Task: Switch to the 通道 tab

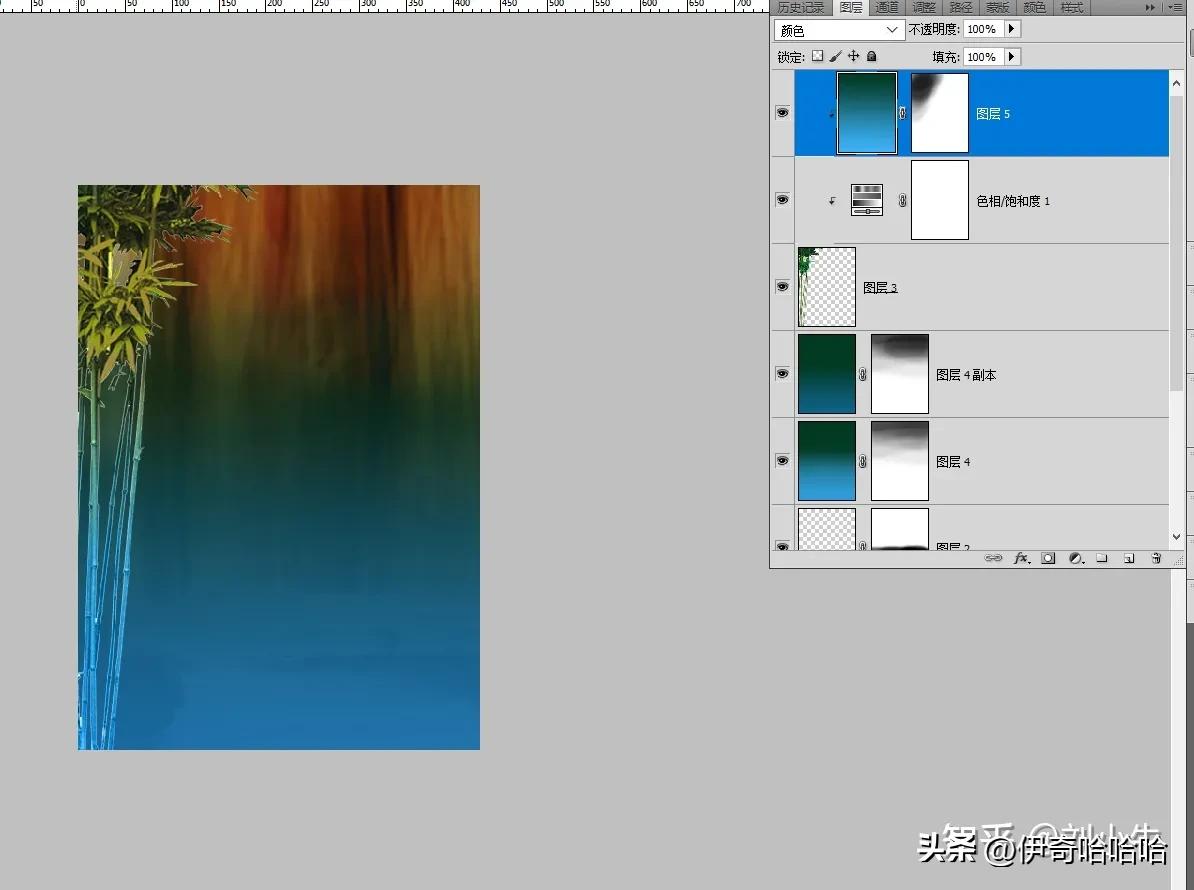Action: 887,7
